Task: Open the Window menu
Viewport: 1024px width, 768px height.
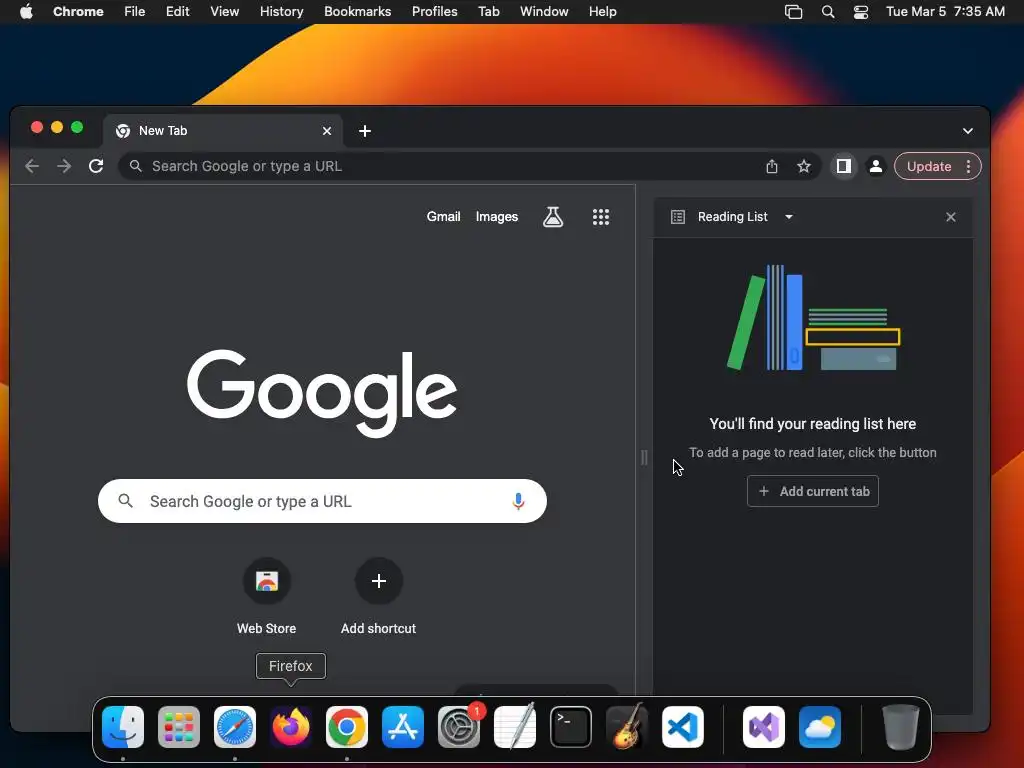Action: pos(544,12)
